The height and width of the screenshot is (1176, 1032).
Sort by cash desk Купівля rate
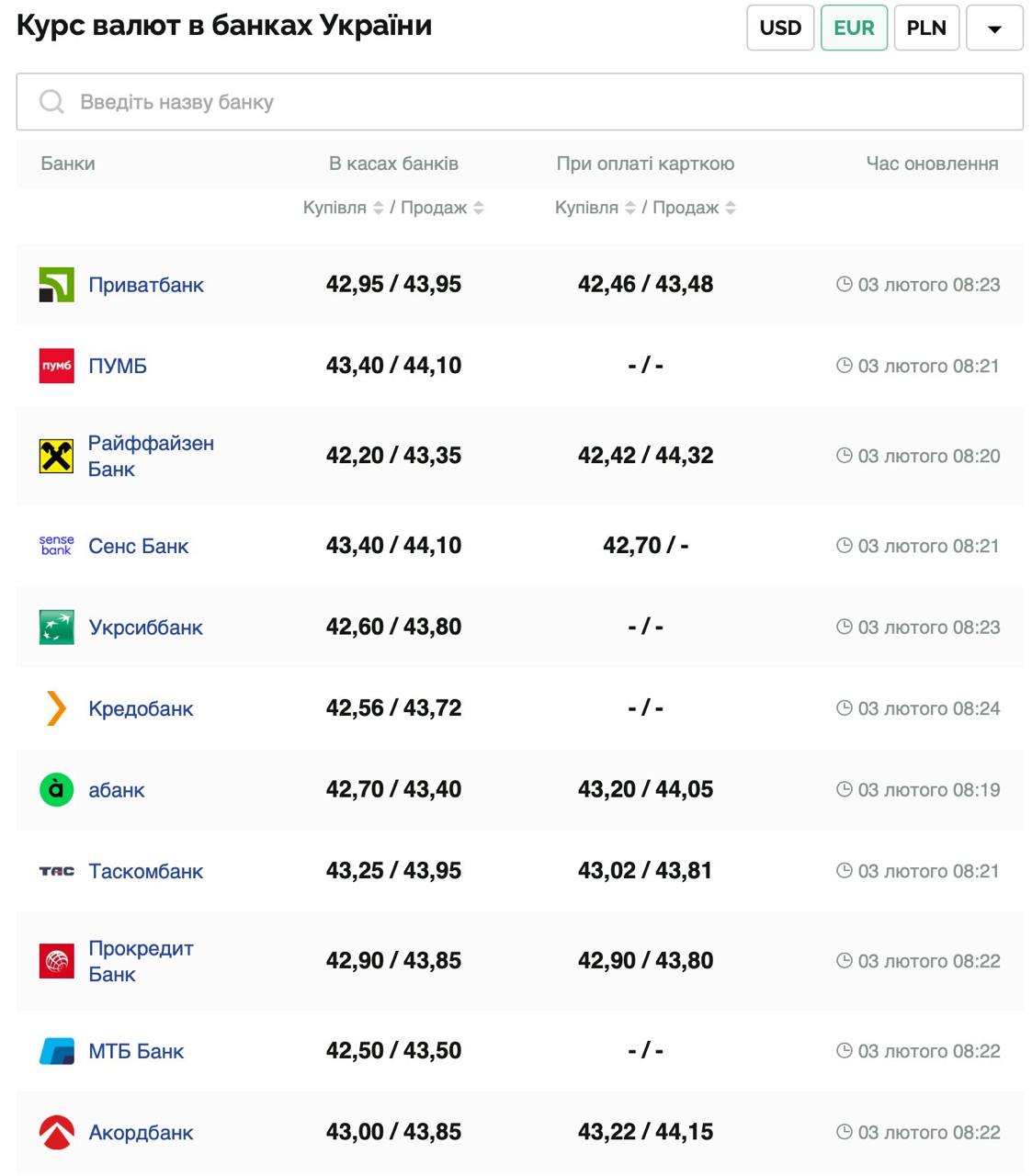[378, 209]
